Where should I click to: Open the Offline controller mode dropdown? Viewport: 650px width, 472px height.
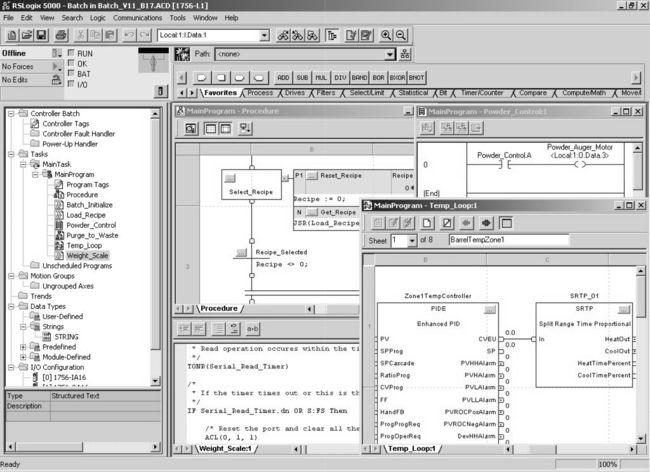(x=57, y=53)
